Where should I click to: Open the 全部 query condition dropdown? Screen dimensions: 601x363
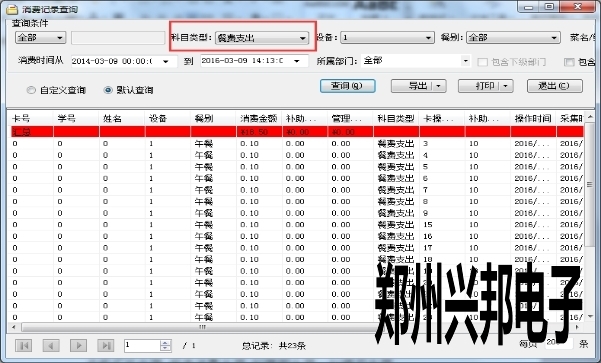(40, 38)
